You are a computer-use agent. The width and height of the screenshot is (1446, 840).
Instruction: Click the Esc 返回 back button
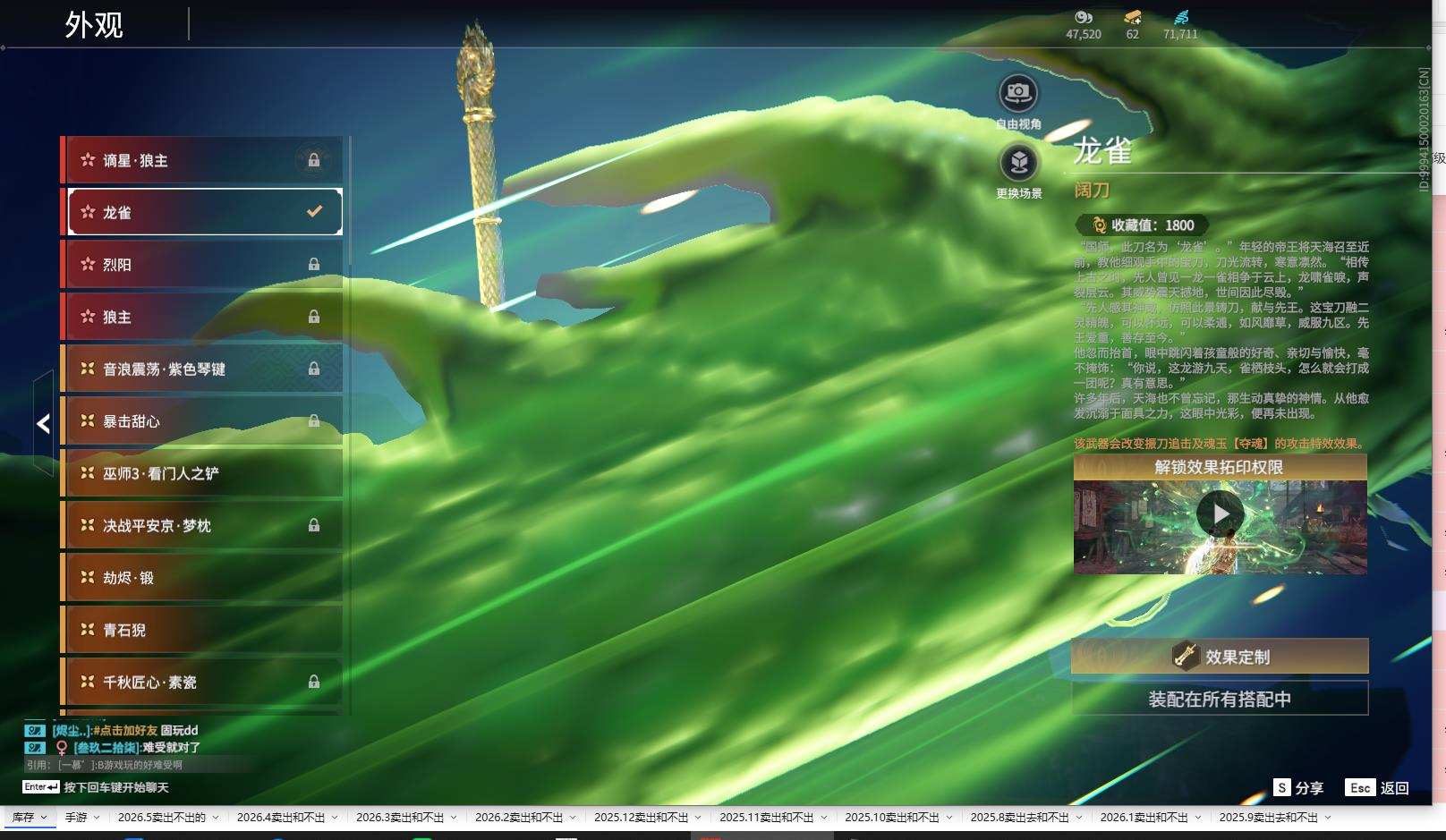(x=1377, y=788)
